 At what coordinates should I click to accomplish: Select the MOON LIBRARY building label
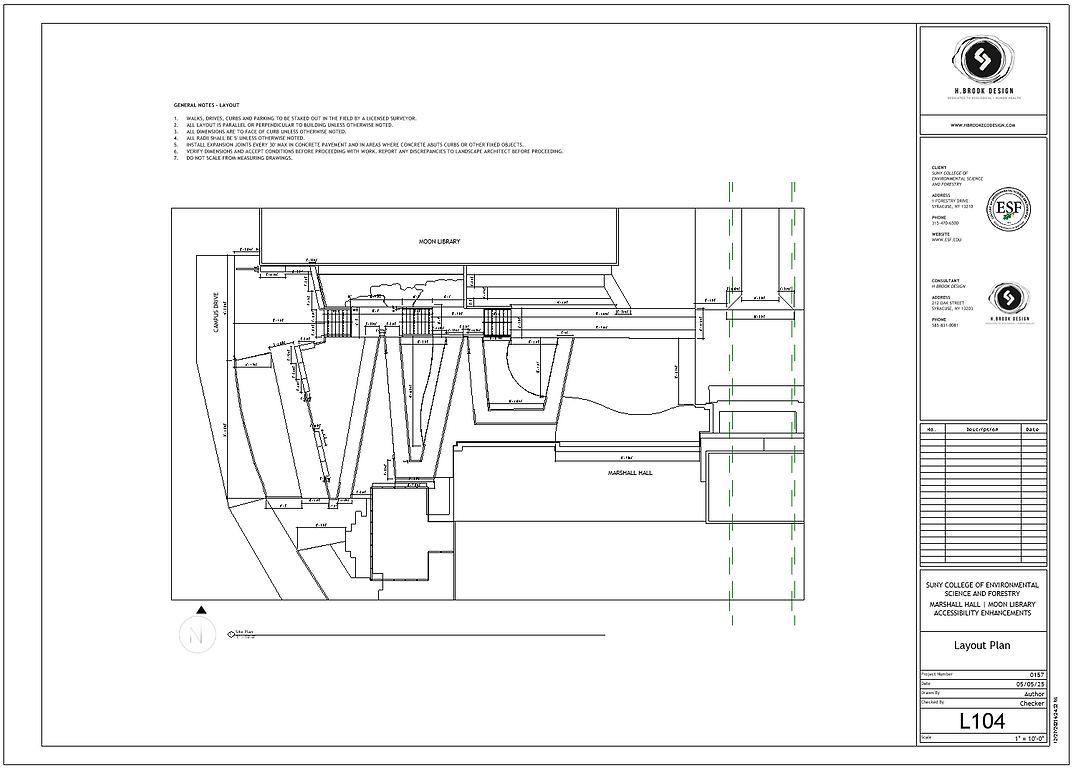tap(440, 240)
